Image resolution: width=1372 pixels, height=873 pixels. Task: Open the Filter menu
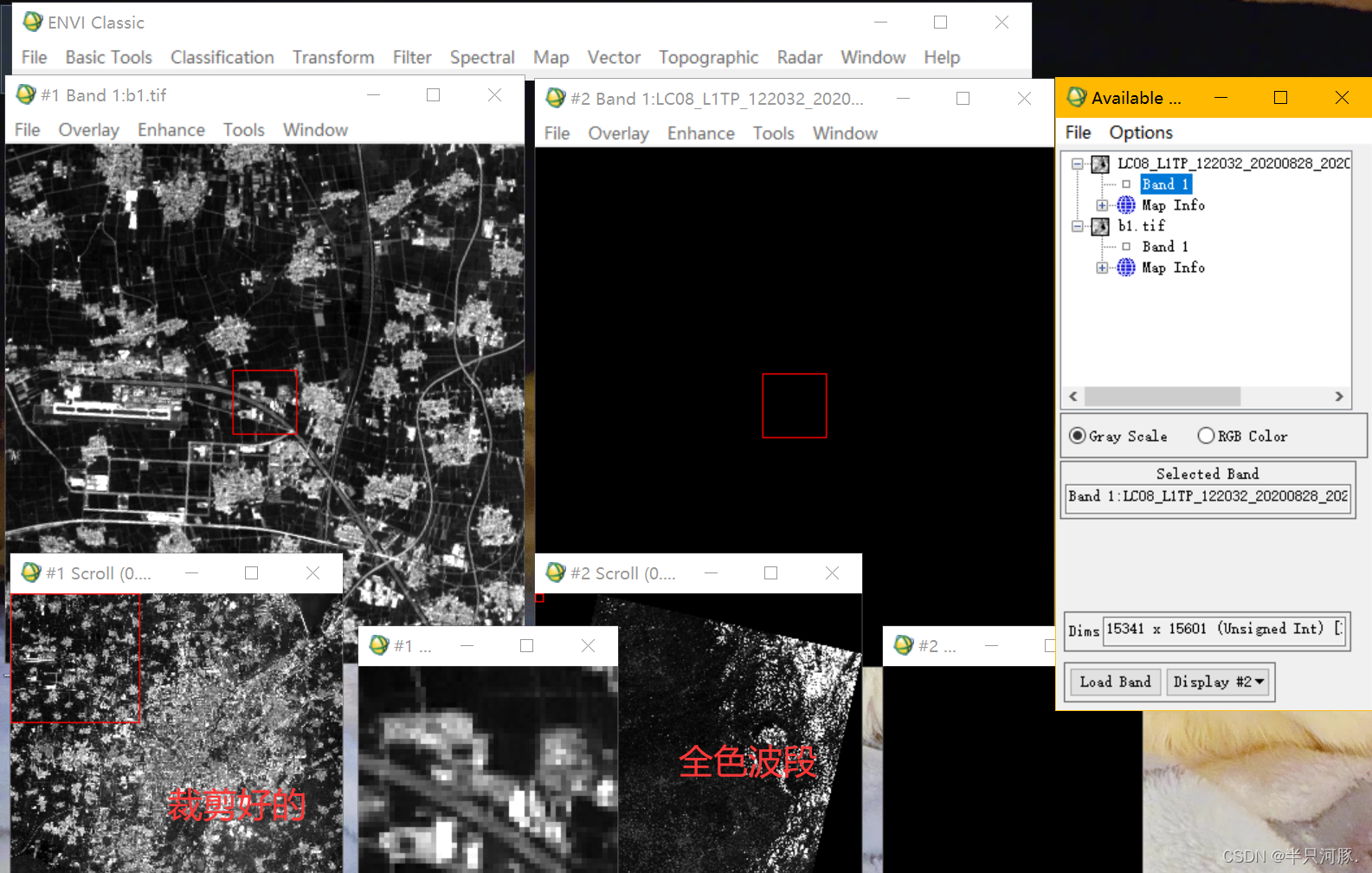point(412,57)
